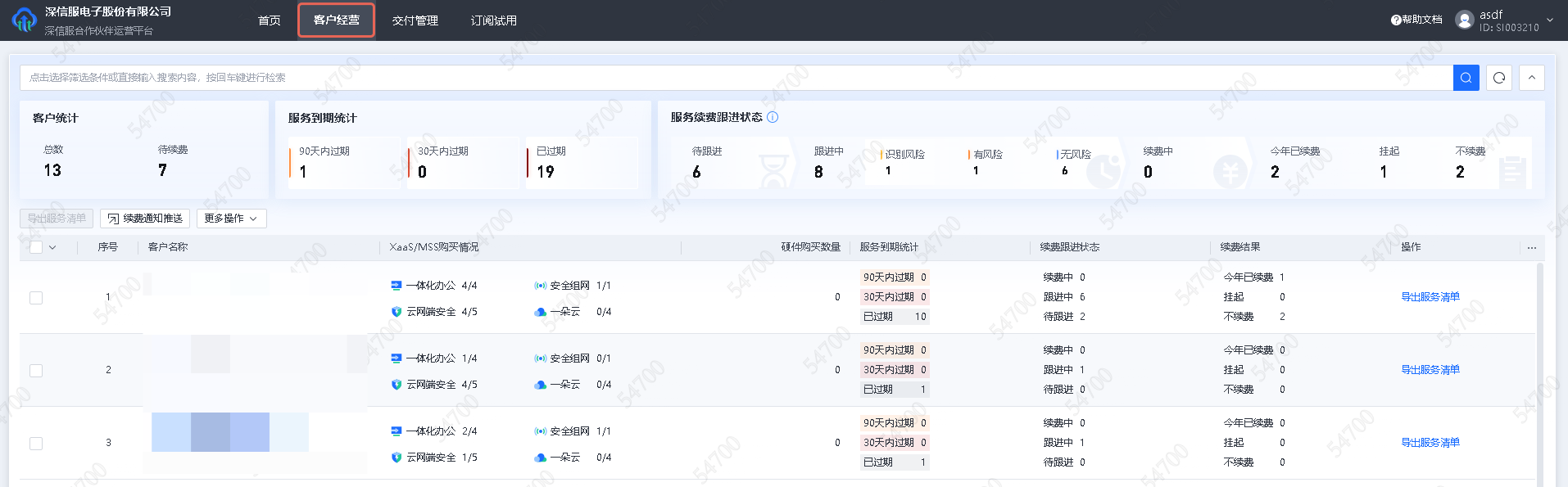Viewport: 1568px width, 487px height.
Task: Tick the checkbox for row 1
Action: click(x=36, y=298)
